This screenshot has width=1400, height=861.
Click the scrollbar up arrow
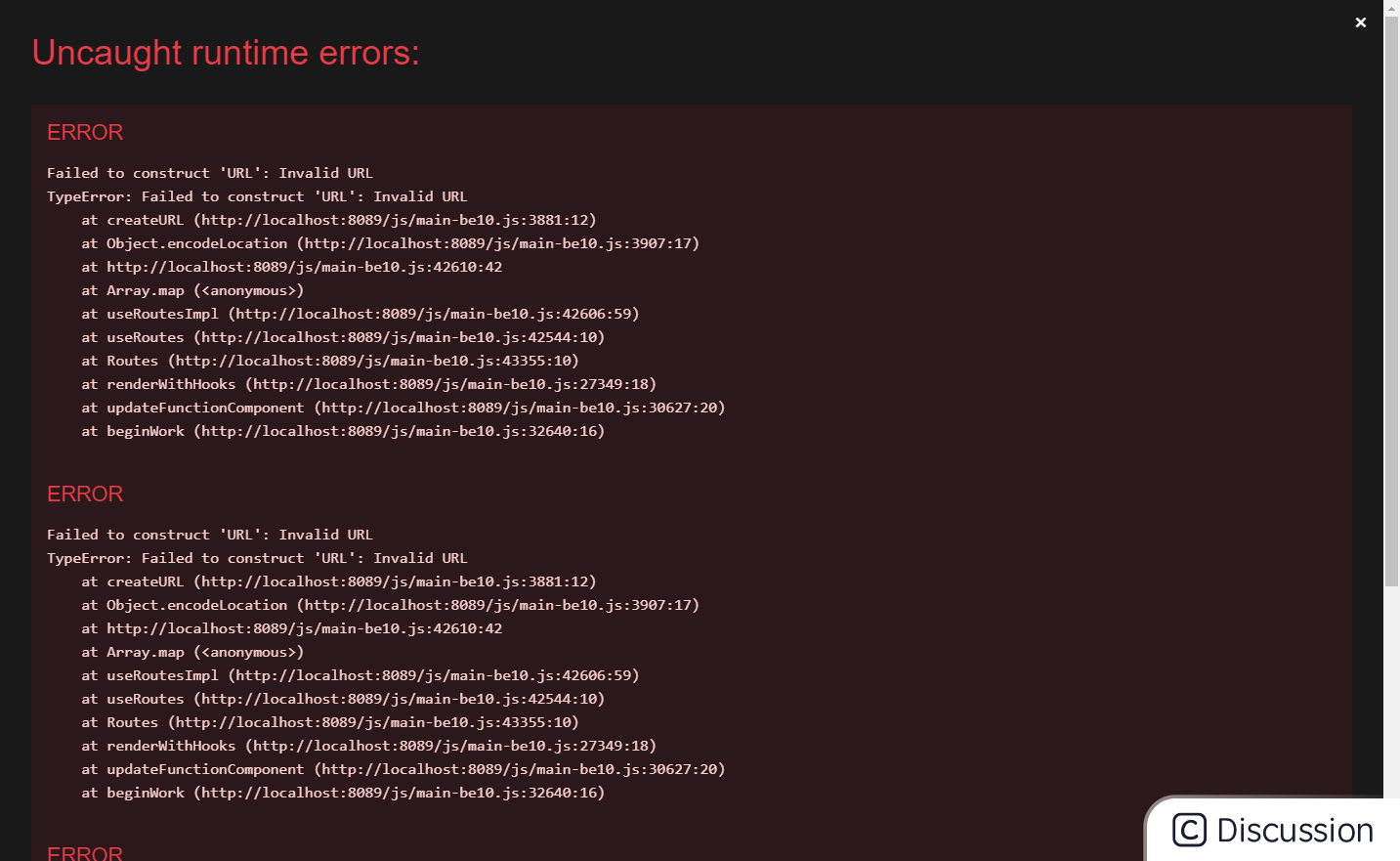pyautogui.click(x=1392, y=7)
